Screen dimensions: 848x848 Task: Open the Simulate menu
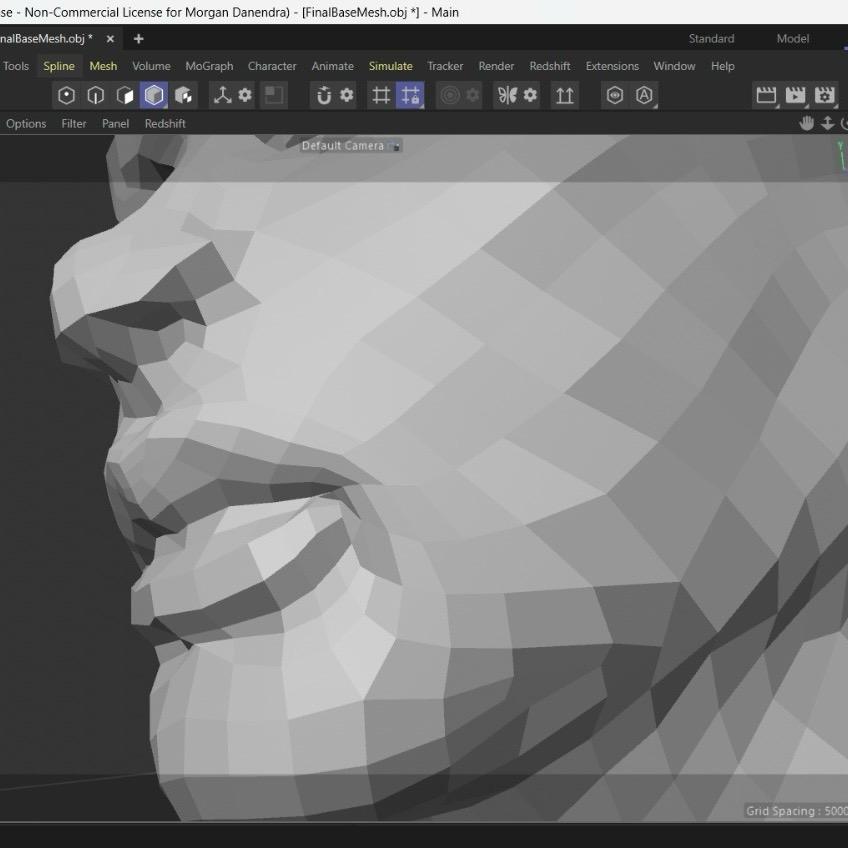tap(390, 66)
